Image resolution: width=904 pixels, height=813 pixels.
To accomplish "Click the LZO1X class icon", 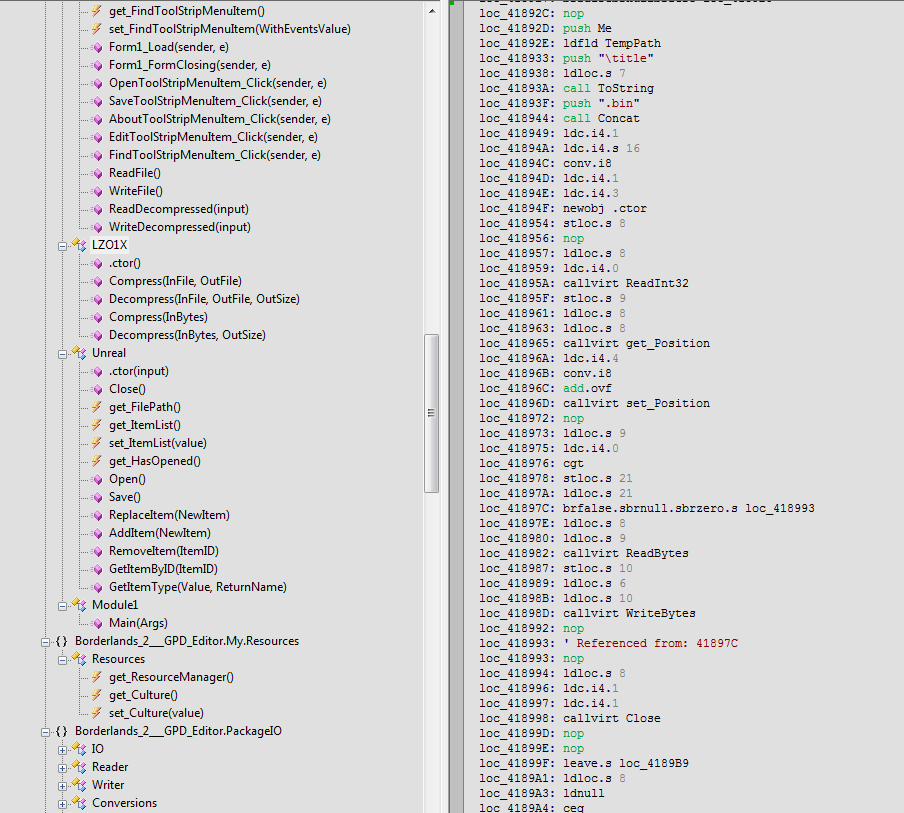I will [80, 245].
